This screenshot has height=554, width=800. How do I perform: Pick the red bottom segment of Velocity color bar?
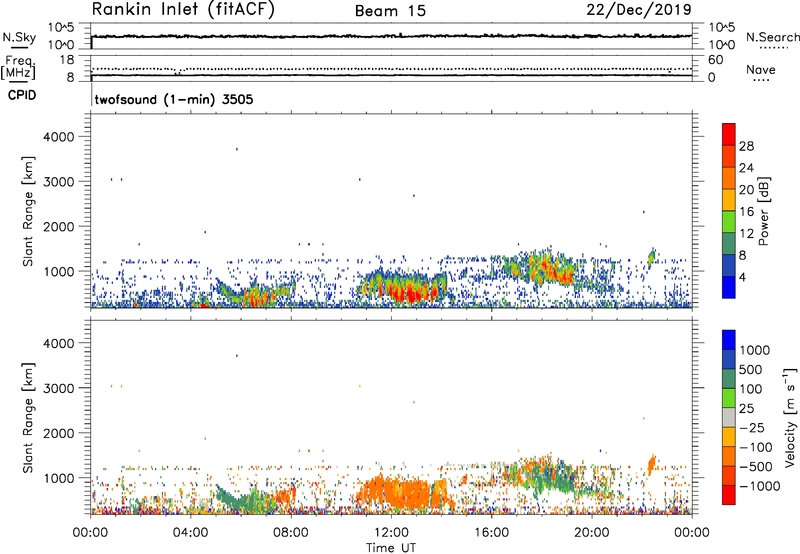coord(729,495)
